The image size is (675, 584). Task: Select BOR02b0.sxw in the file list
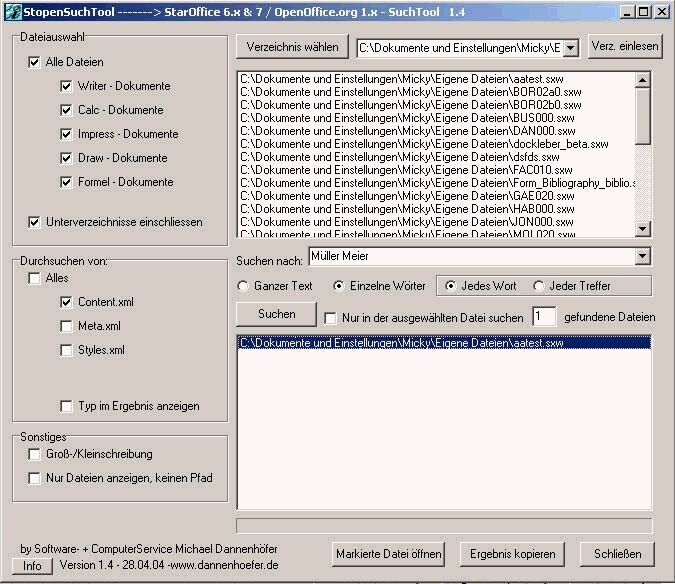click(436, 105)
